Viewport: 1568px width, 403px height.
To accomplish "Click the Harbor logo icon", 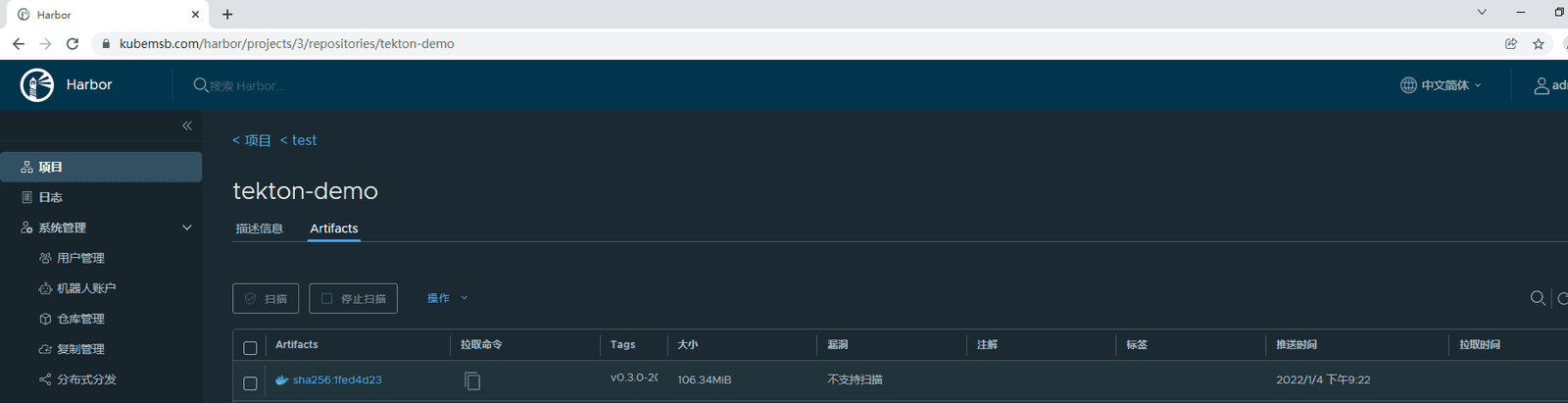I will (x=37, y=85).
